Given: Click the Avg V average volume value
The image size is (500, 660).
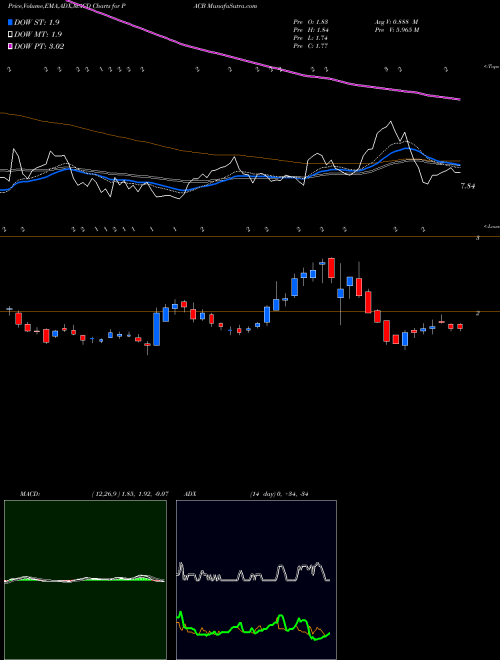Looking at the screenshot, I should point(395,22).
